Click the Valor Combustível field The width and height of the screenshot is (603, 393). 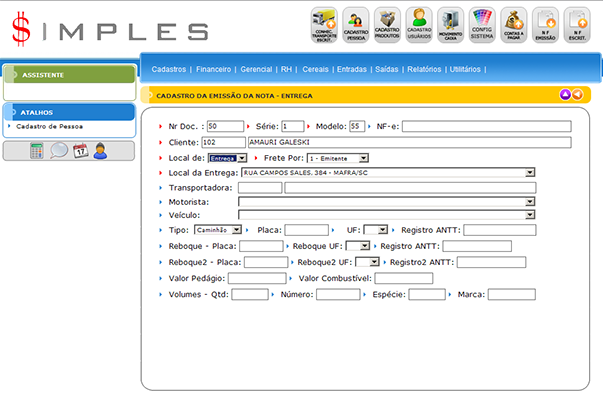[404, 278]
